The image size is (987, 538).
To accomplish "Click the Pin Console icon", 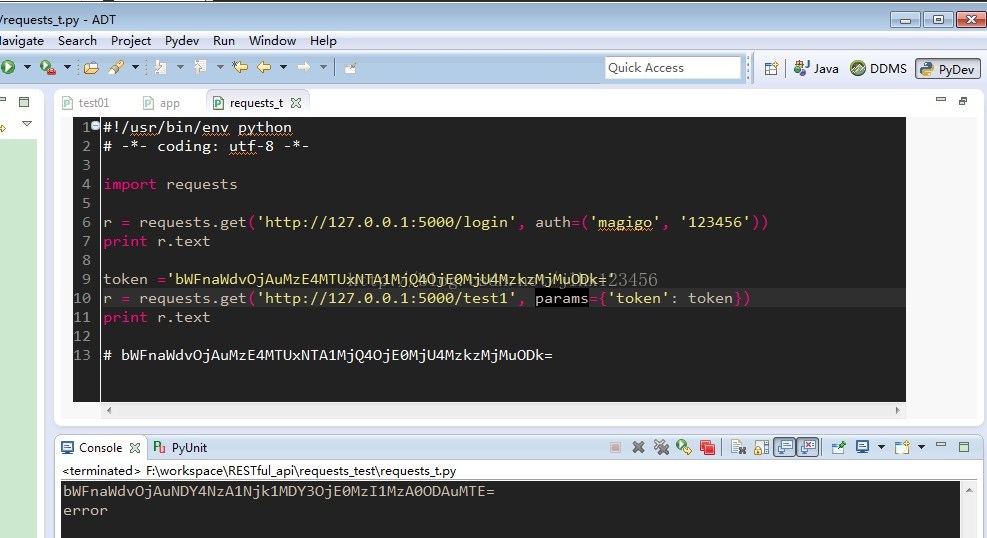I will point(838,447).
